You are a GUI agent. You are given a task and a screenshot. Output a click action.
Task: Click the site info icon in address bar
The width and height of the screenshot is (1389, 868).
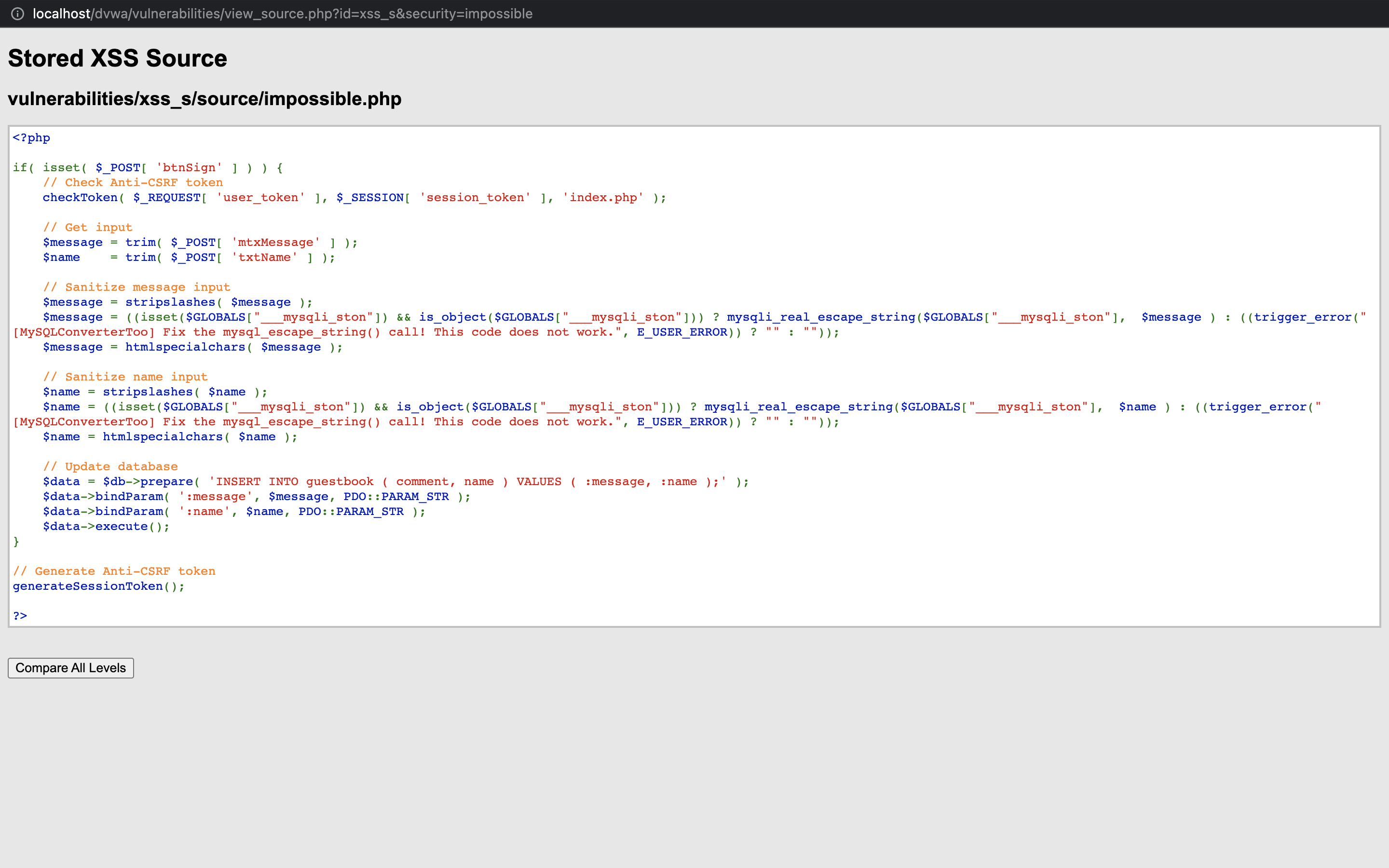[x=17, y=14]
